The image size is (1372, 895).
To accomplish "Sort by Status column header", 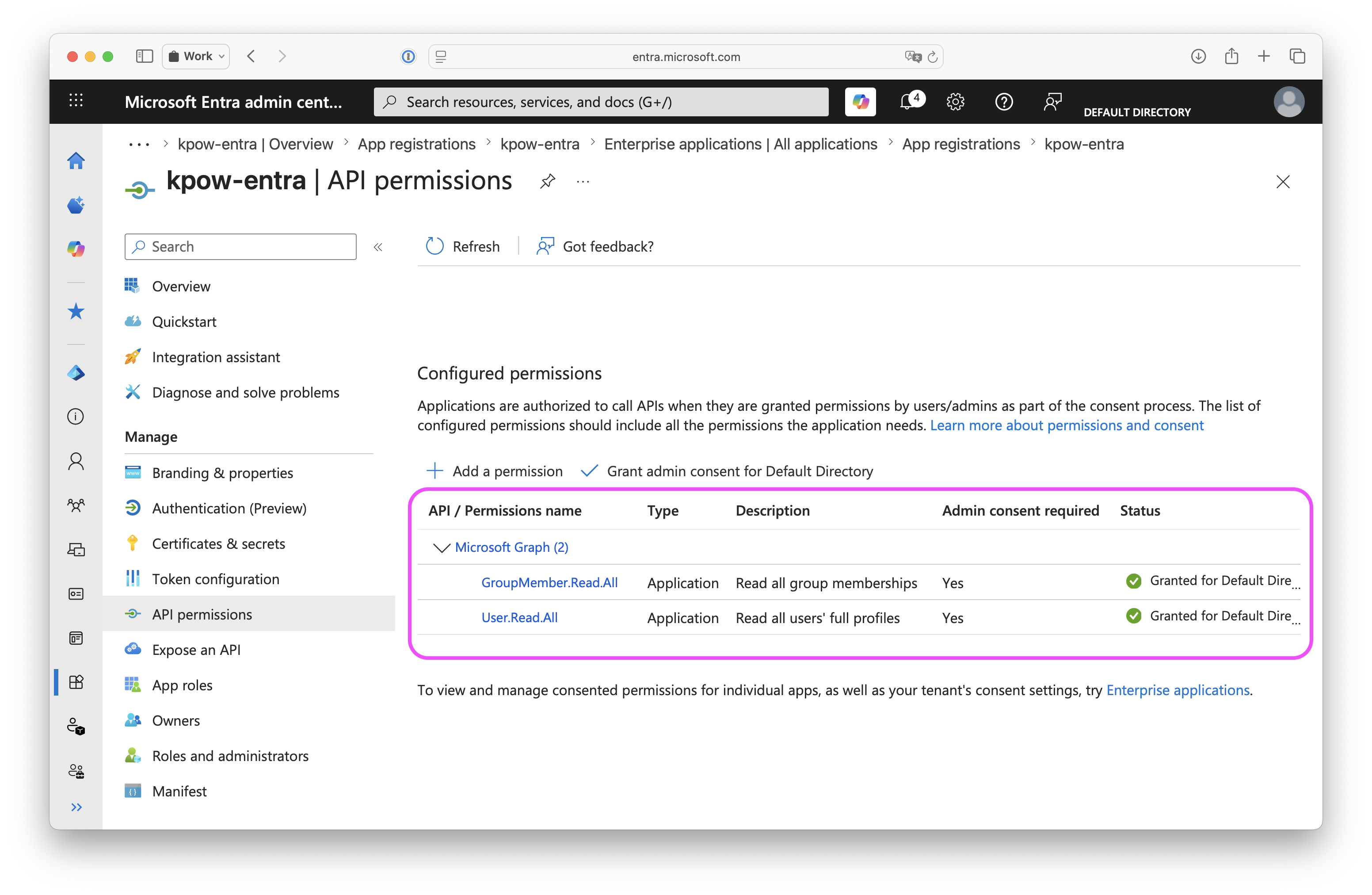I will pos(1140,510).
